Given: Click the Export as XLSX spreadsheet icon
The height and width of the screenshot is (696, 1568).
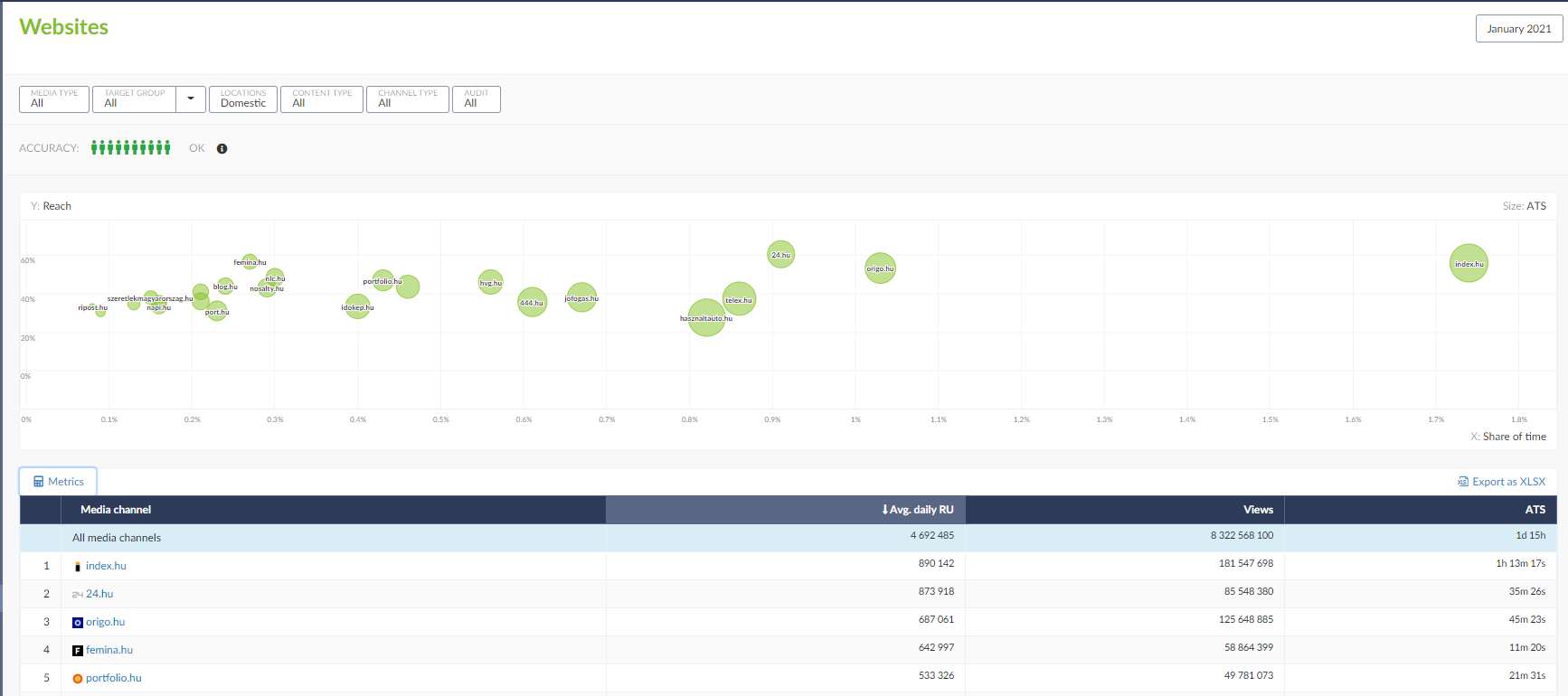Looking at the screenshot, I should click(x=1463, y=482).
